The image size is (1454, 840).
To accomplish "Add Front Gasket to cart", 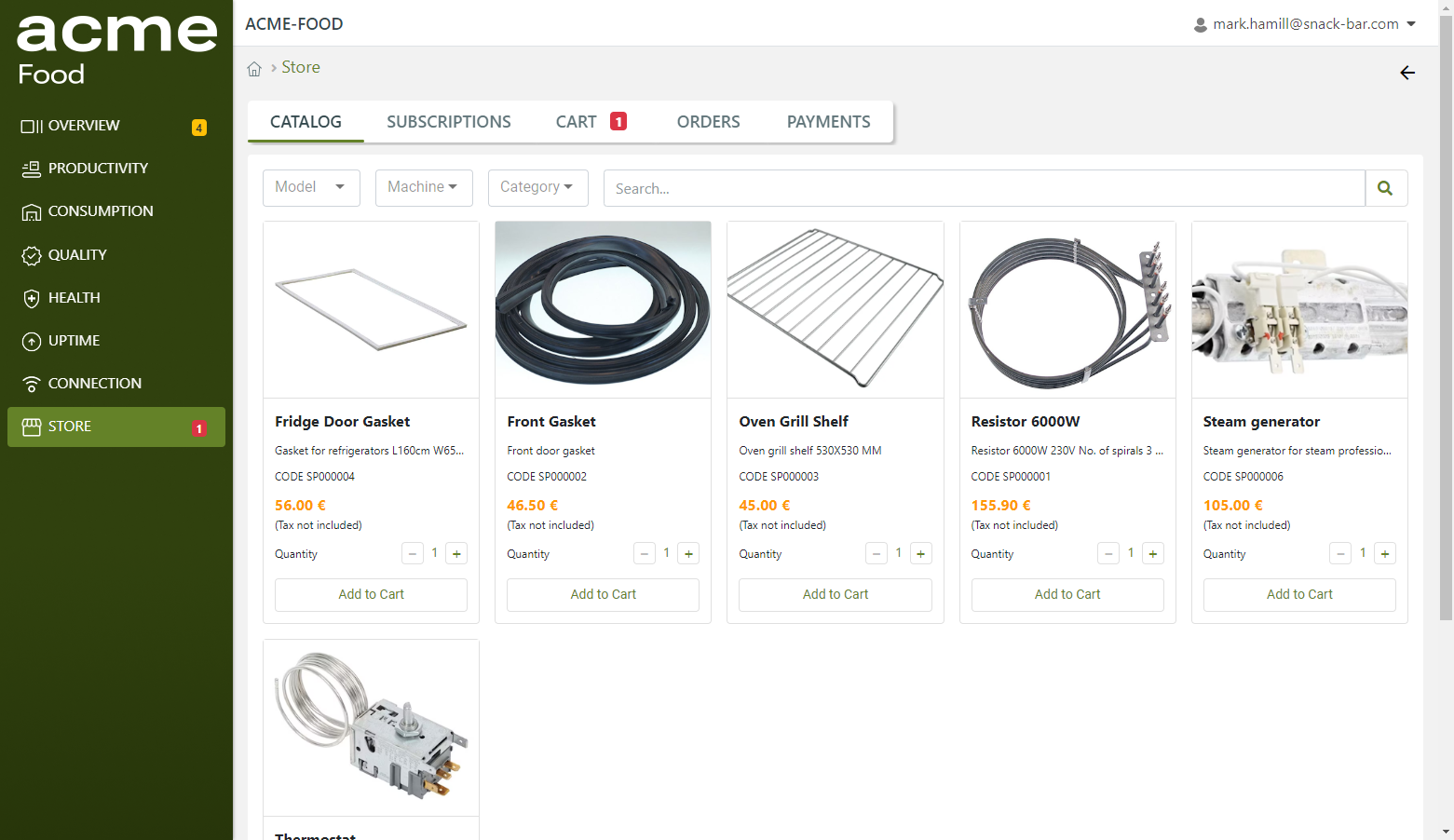I will (x=603, y=595).
